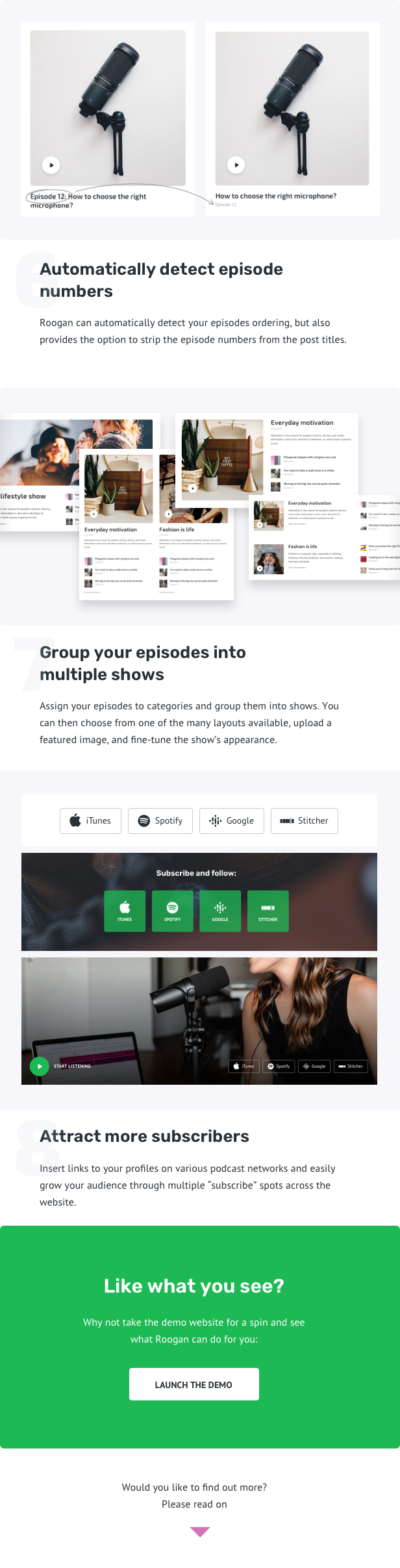The width and height of the screenshot is (400, 1568).
Task: Click green play button beside Start Listening
Action: [x=40, y=1066]
